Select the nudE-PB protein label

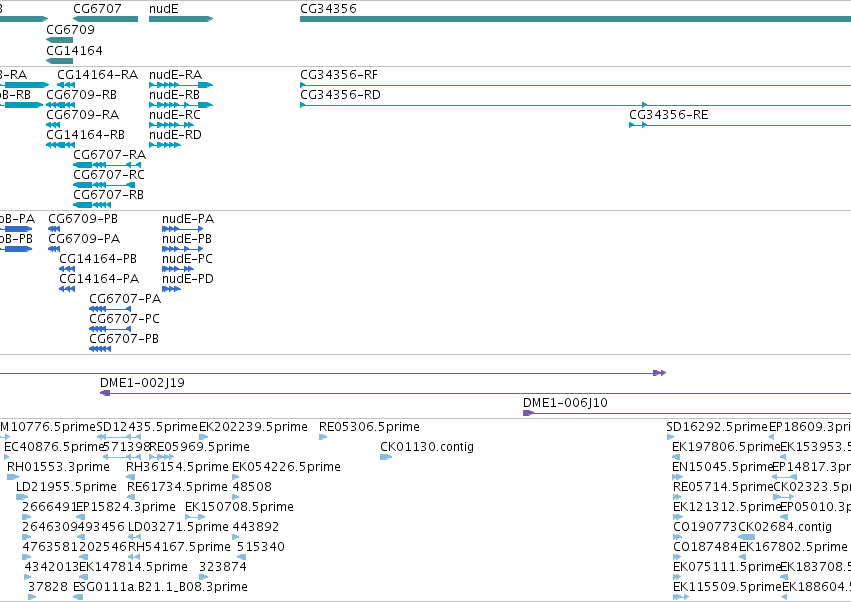187,239
